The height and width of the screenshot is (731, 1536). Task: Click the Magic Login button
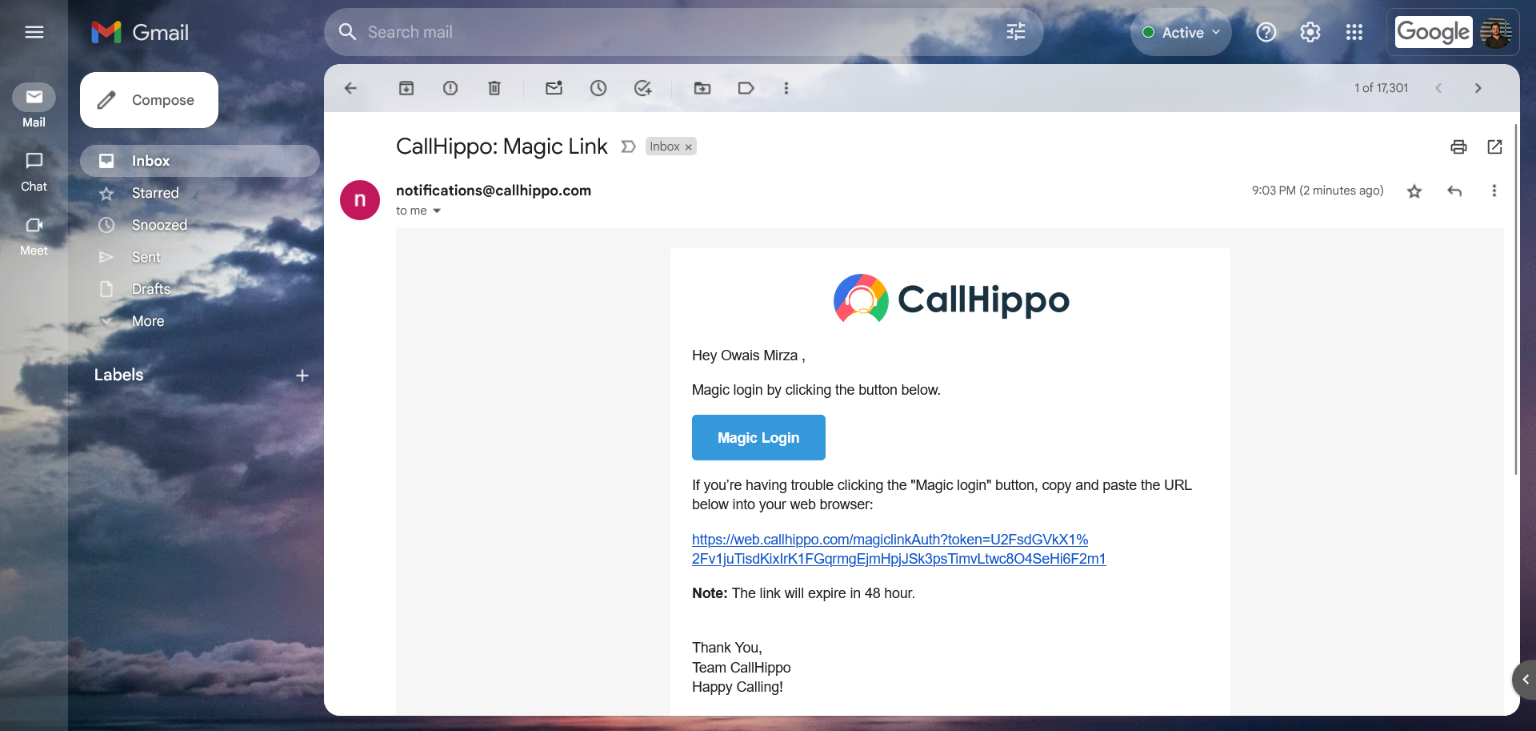[x=759, y=438]
